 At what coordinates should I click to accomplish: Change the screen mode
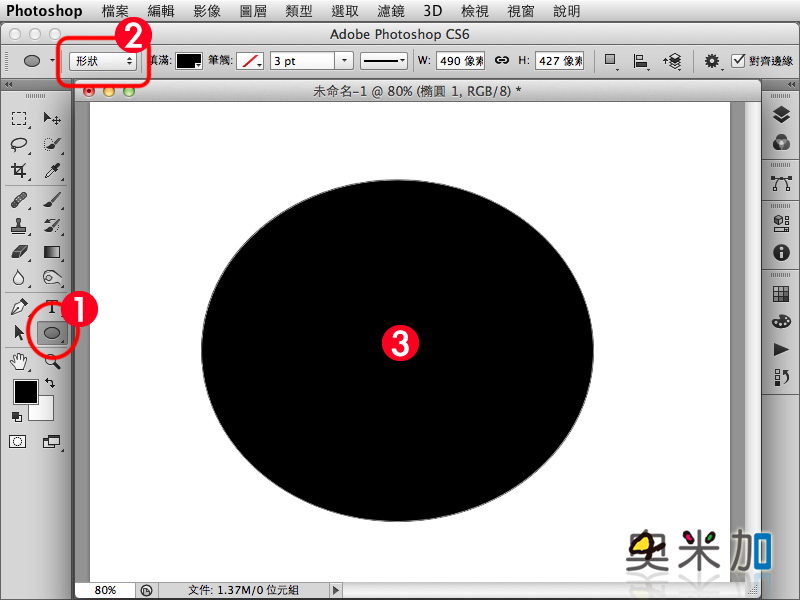click(x=51, y=441)
